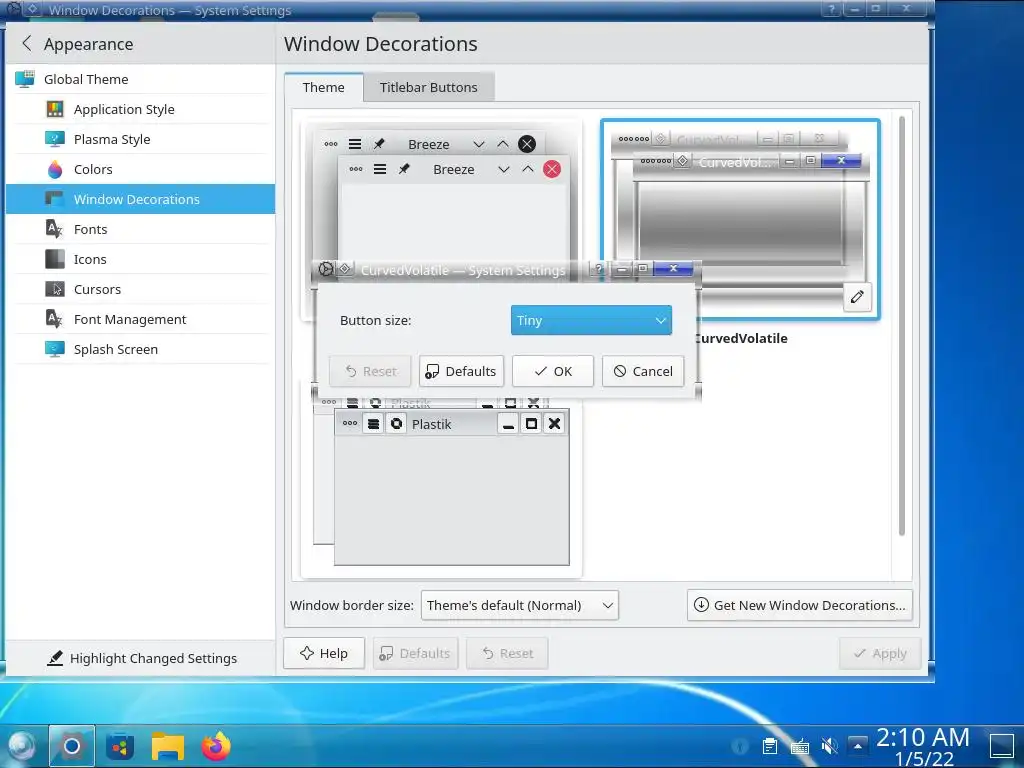Viewport: 1024px width, 768px height.
Task: Click the Splash Screen icon
Action: click(x=55, y=349)
